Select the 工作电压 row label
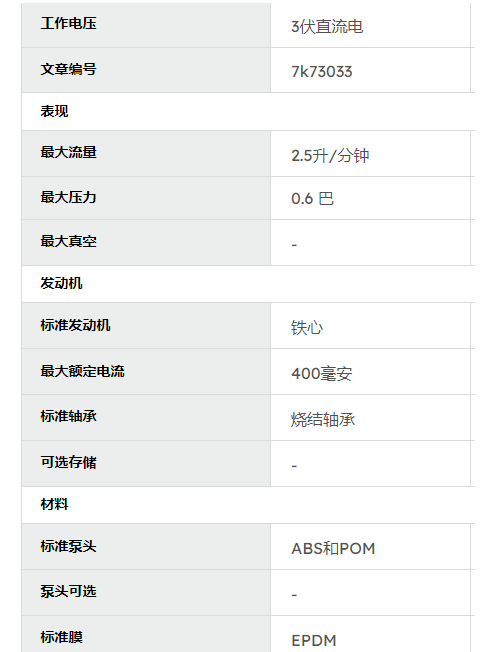Viewport: 493px width, 652px height. click(69, 23)
